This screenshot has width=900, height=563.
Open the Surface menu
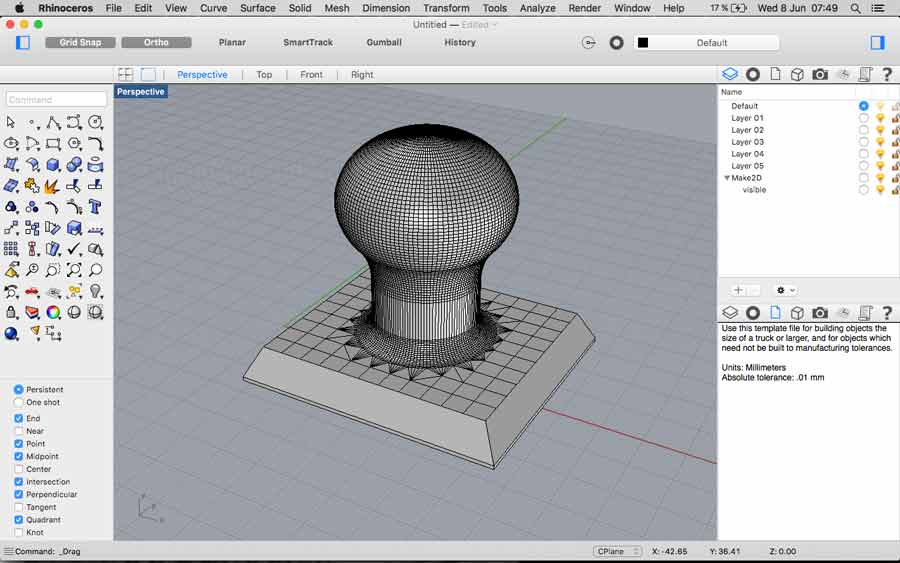[x=258, y=8]
